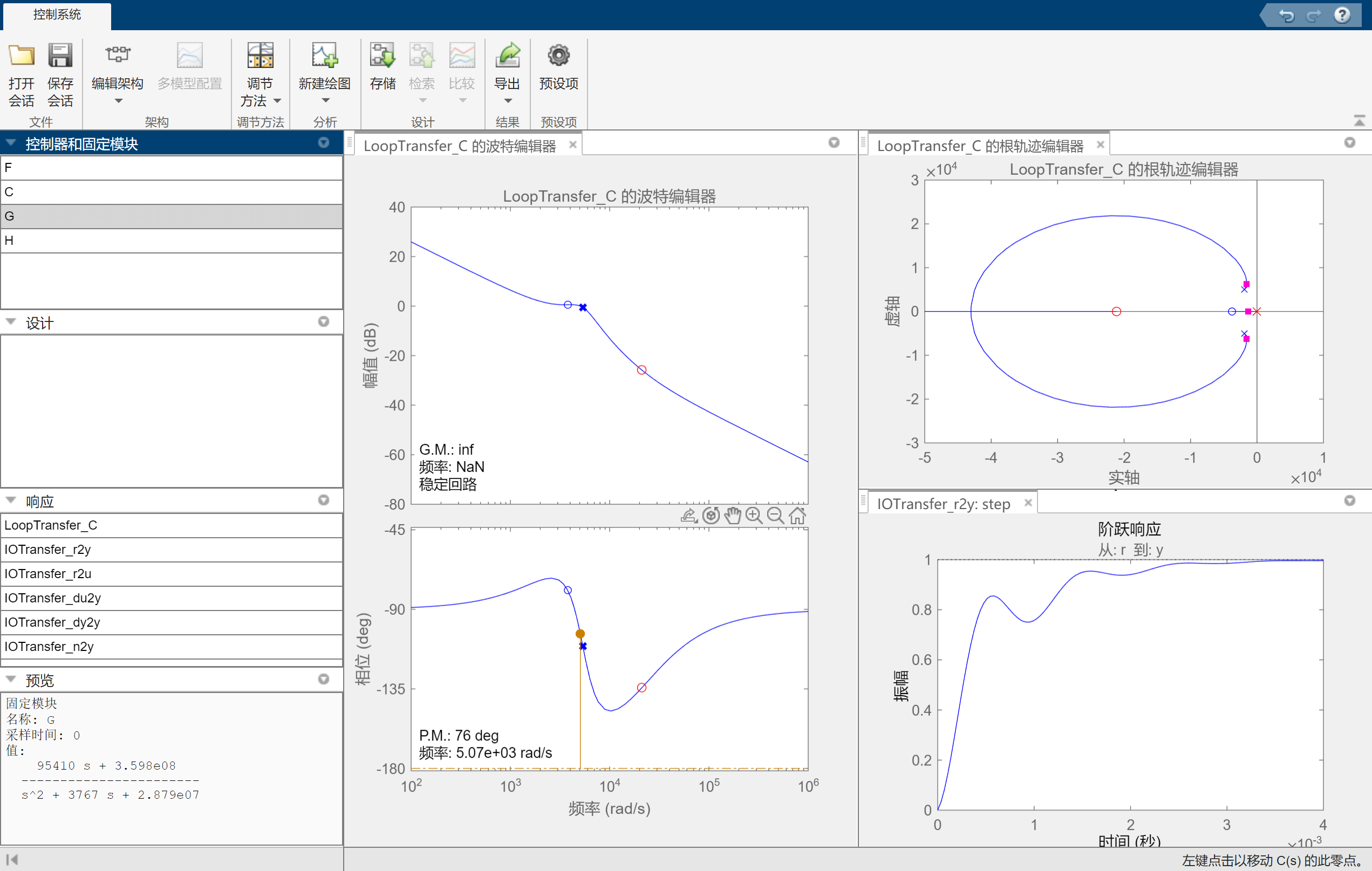Collapse the Responses panel section
This screenshot has width=1372, height=871.
[x=11, y=500]
